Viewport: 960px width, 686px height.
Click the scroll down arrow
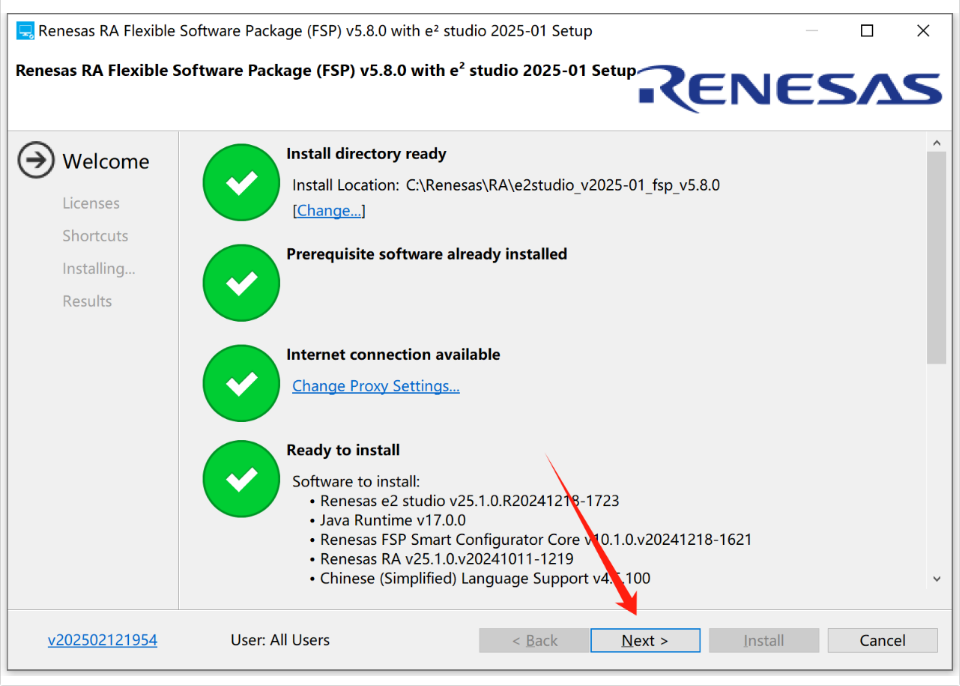click(937, 579)
